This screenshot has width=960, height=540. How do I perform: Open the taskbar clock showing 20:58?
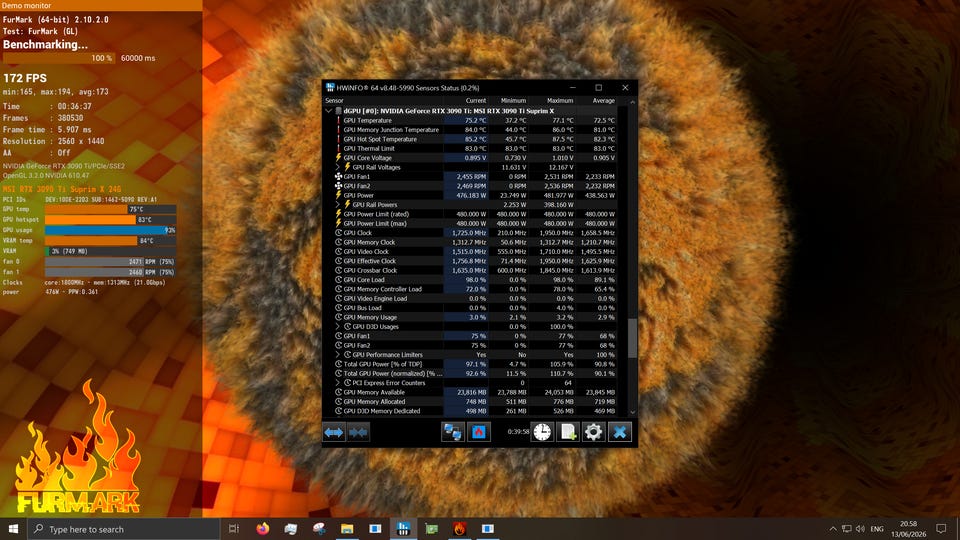point(909,528)
